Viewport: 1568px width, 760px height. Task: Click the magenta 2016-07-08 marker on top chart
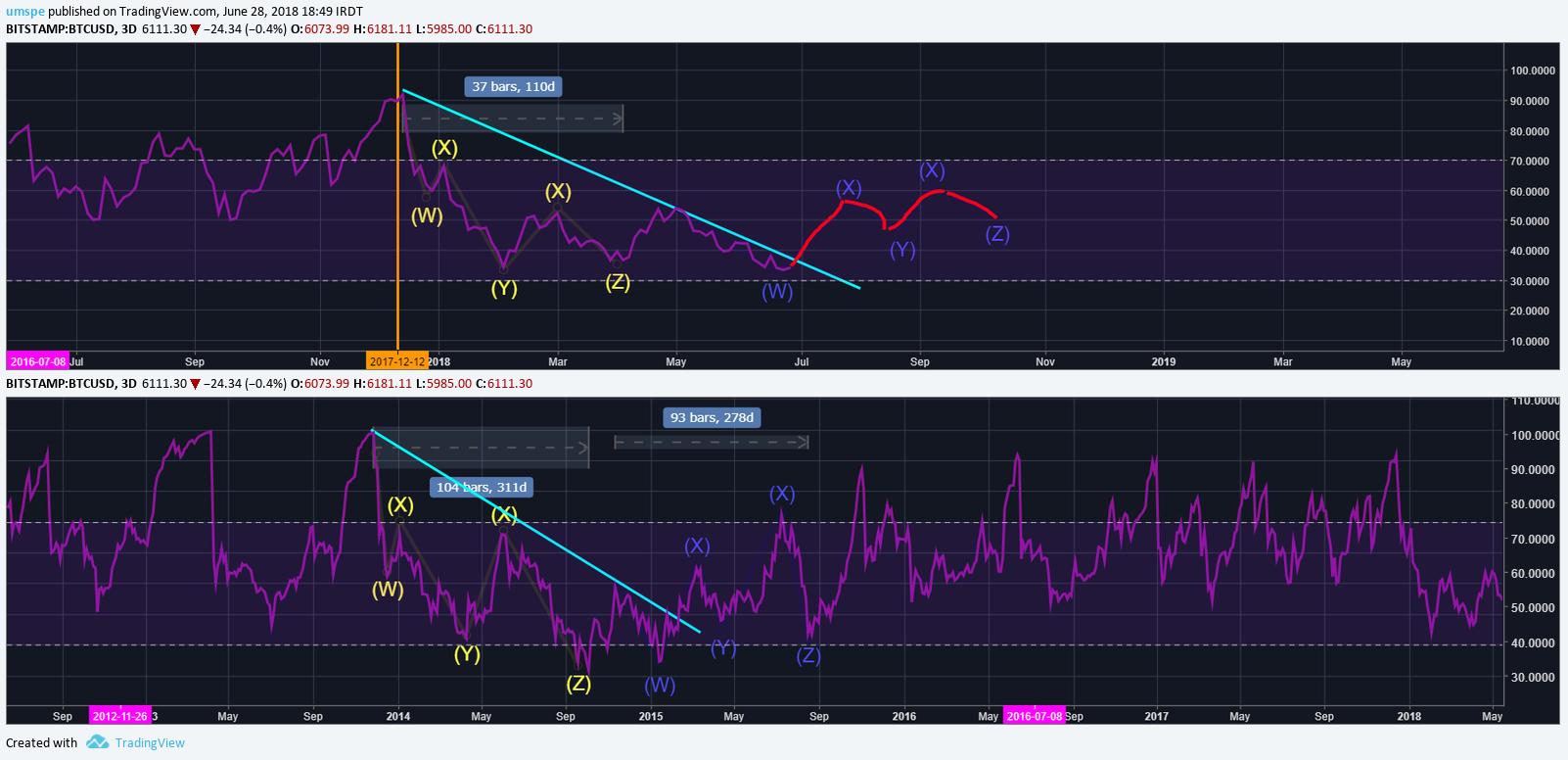(37, 361)
